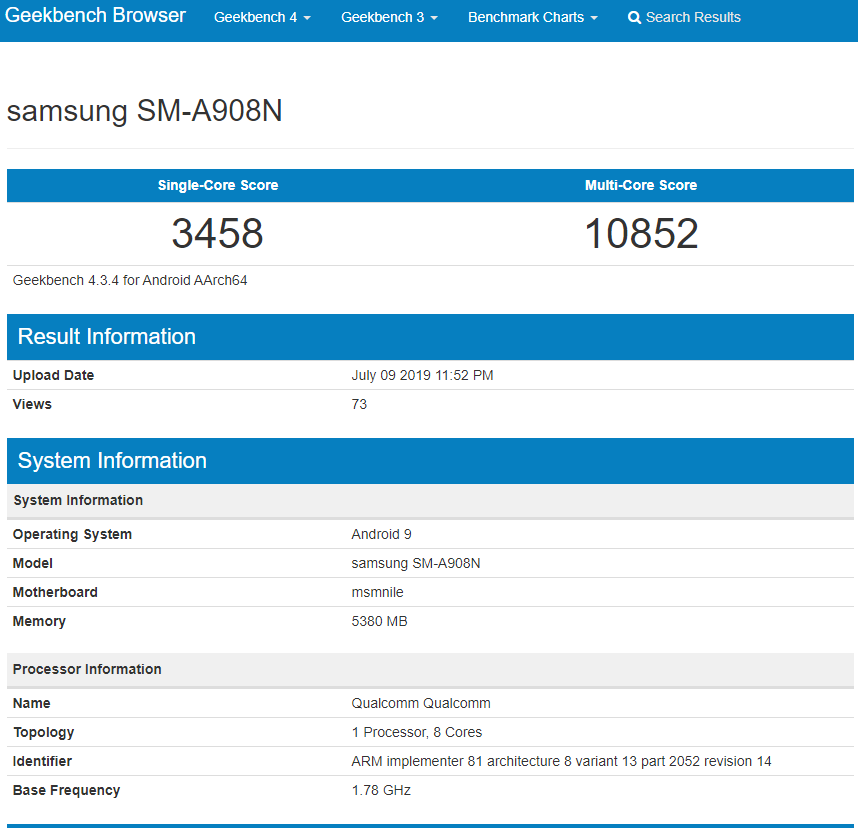Select the Qualcomm Qualcomm value
Image resolution: width=858 pixels, height=828 pixels.
click(421, 704)
